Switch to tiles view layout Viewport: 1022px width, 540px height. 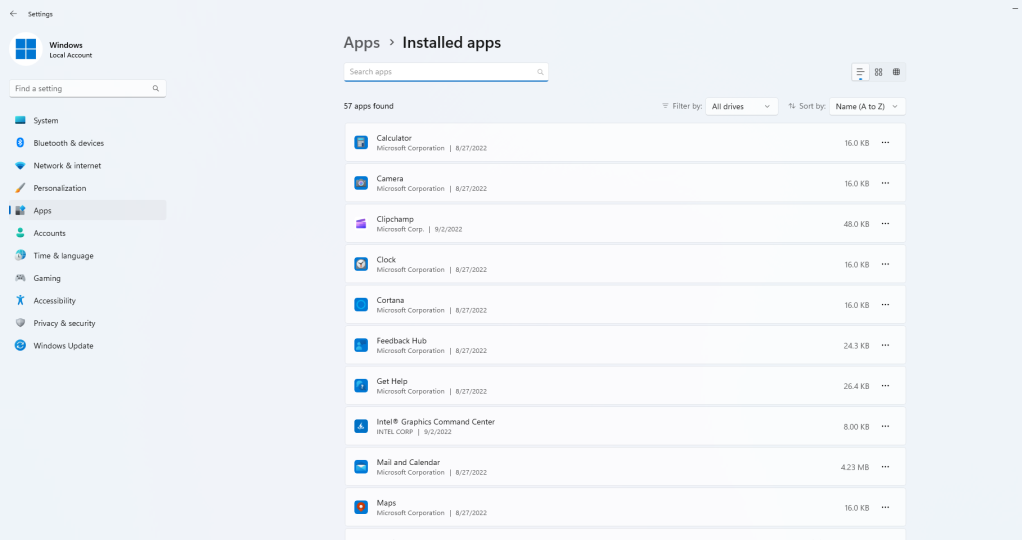pyautogui.click(x=896, y=72)
